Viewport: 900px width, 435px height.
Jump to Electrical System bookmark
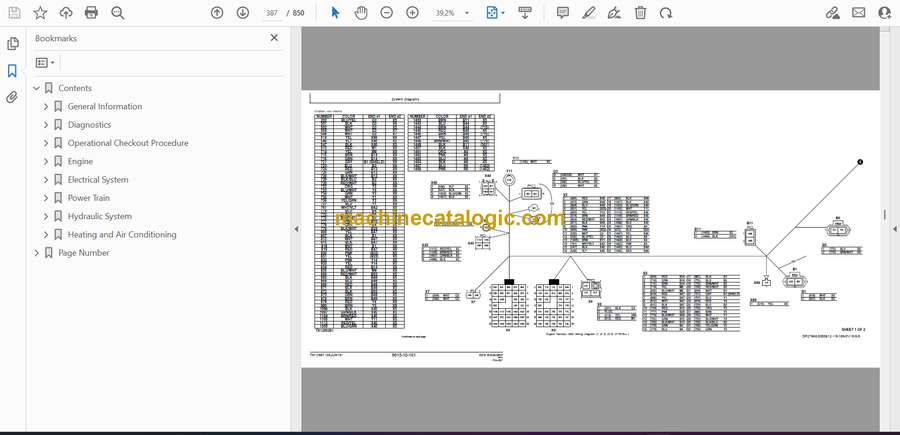pos(98,180)
